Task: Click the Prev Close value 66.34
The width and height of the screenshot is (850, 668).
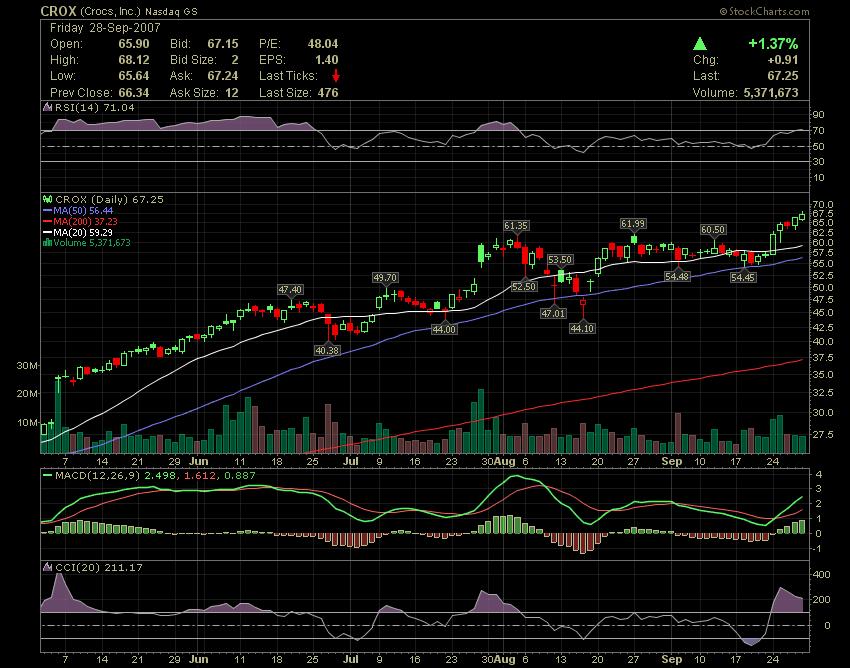Action: point(134,93)
